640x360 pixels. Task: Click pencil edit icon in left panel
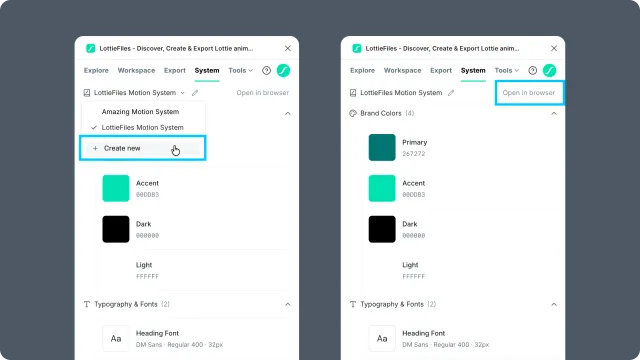[x=195, y=93]
